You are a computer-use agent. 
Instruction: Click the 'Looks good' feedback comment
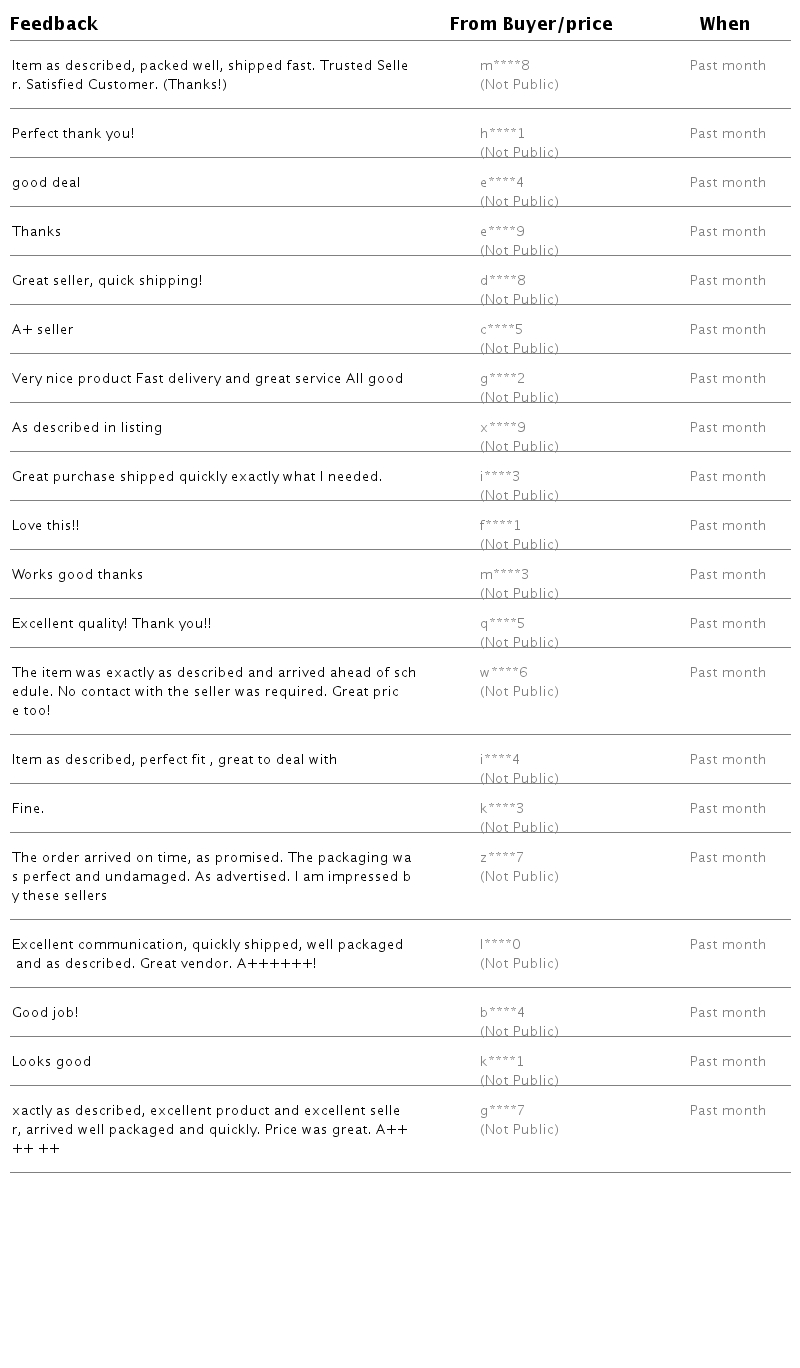point(52,1062)
